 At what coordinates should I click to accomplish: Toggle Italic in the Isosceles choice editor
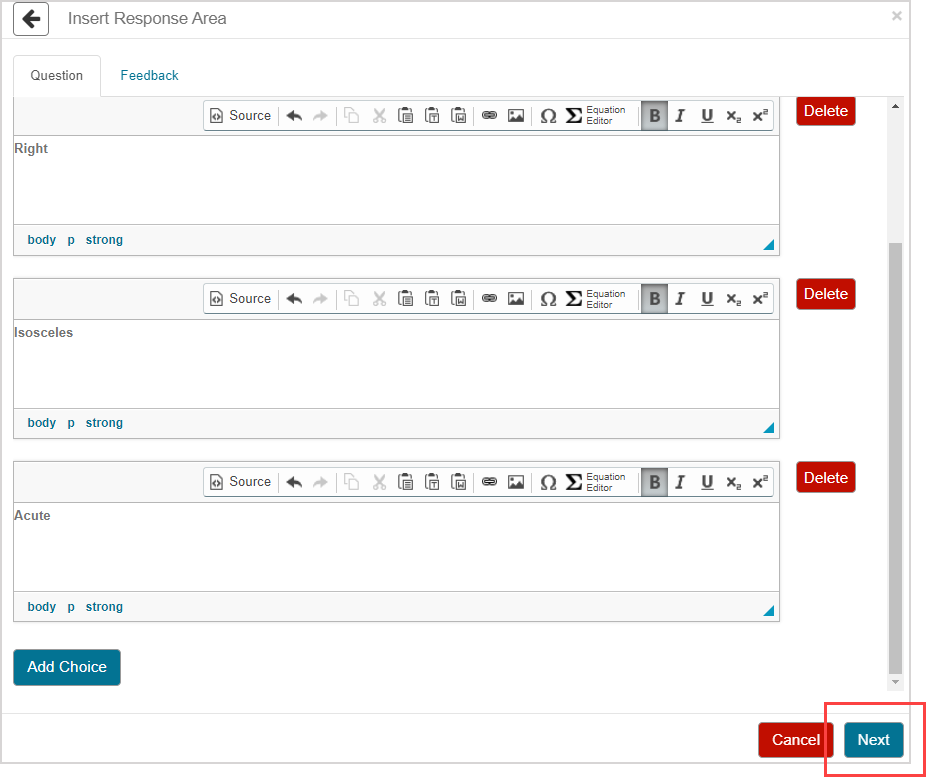tap(680, 298)
